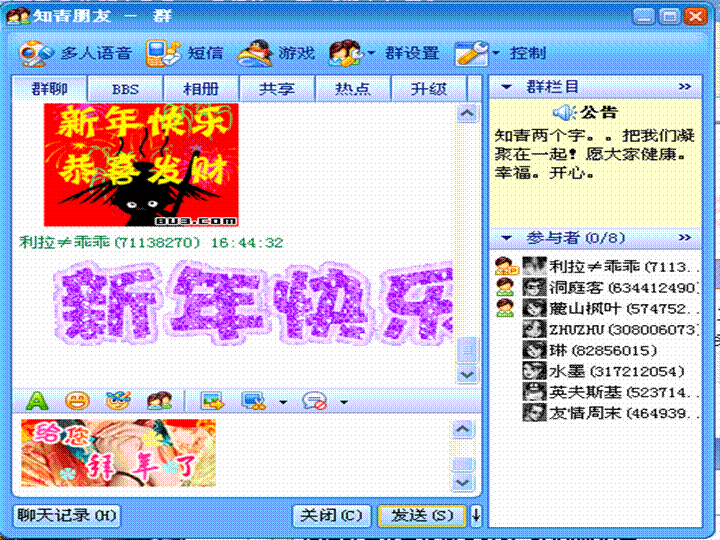Click the 发送(S) send button
Viewport: 720px width, 540px height.
coord(422,516)
